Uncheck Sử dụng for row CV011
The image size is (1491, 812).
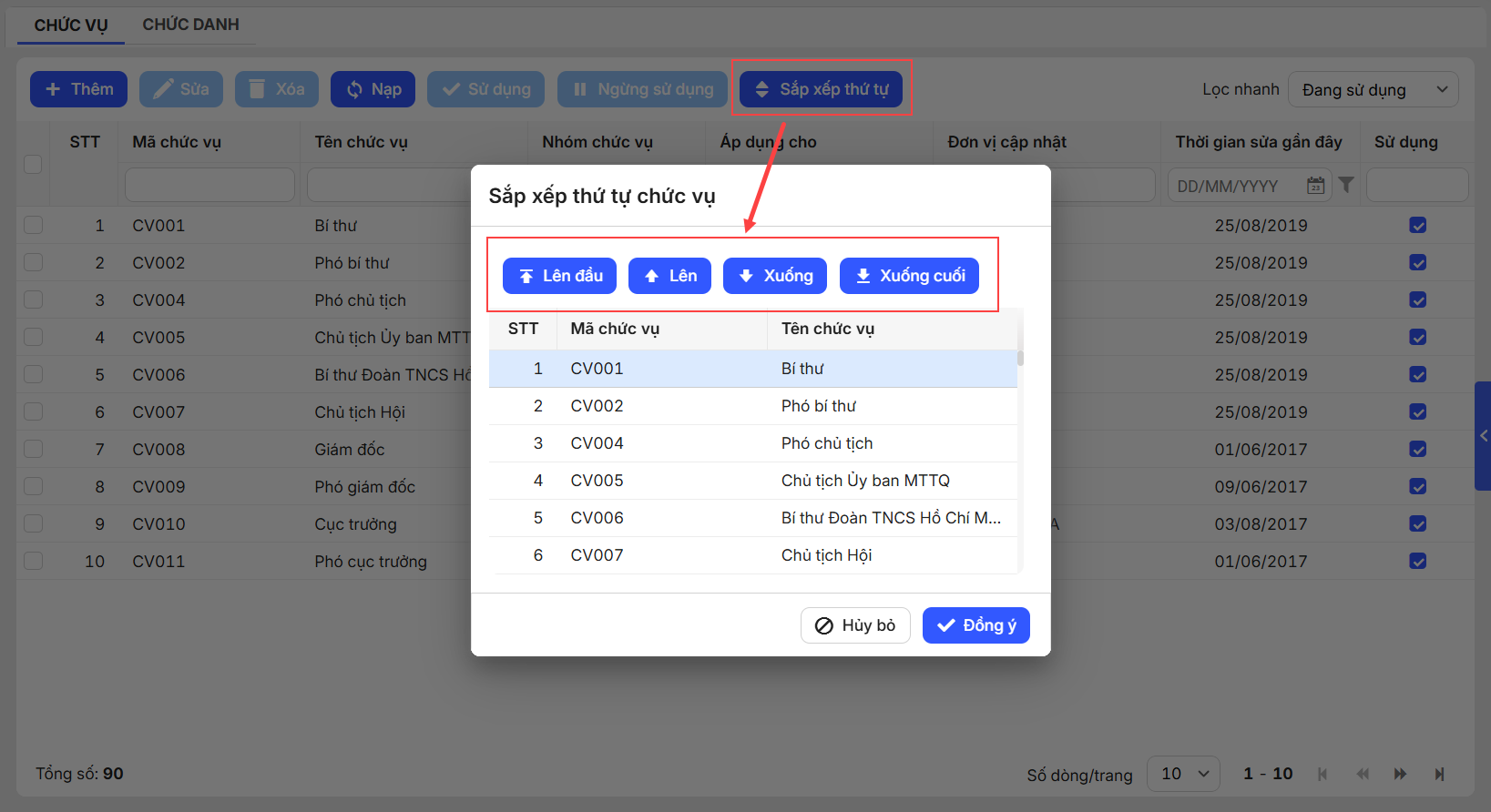tap(1417, 561)
